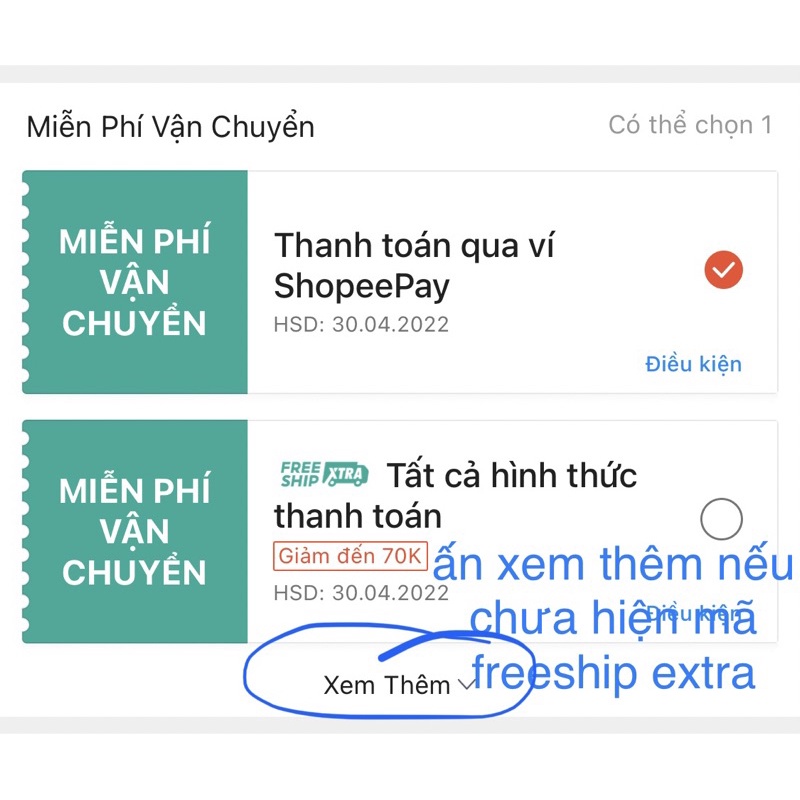
Task: Tap the red checkmark icon on ShopeePay voucher
Action: (723, 270)
